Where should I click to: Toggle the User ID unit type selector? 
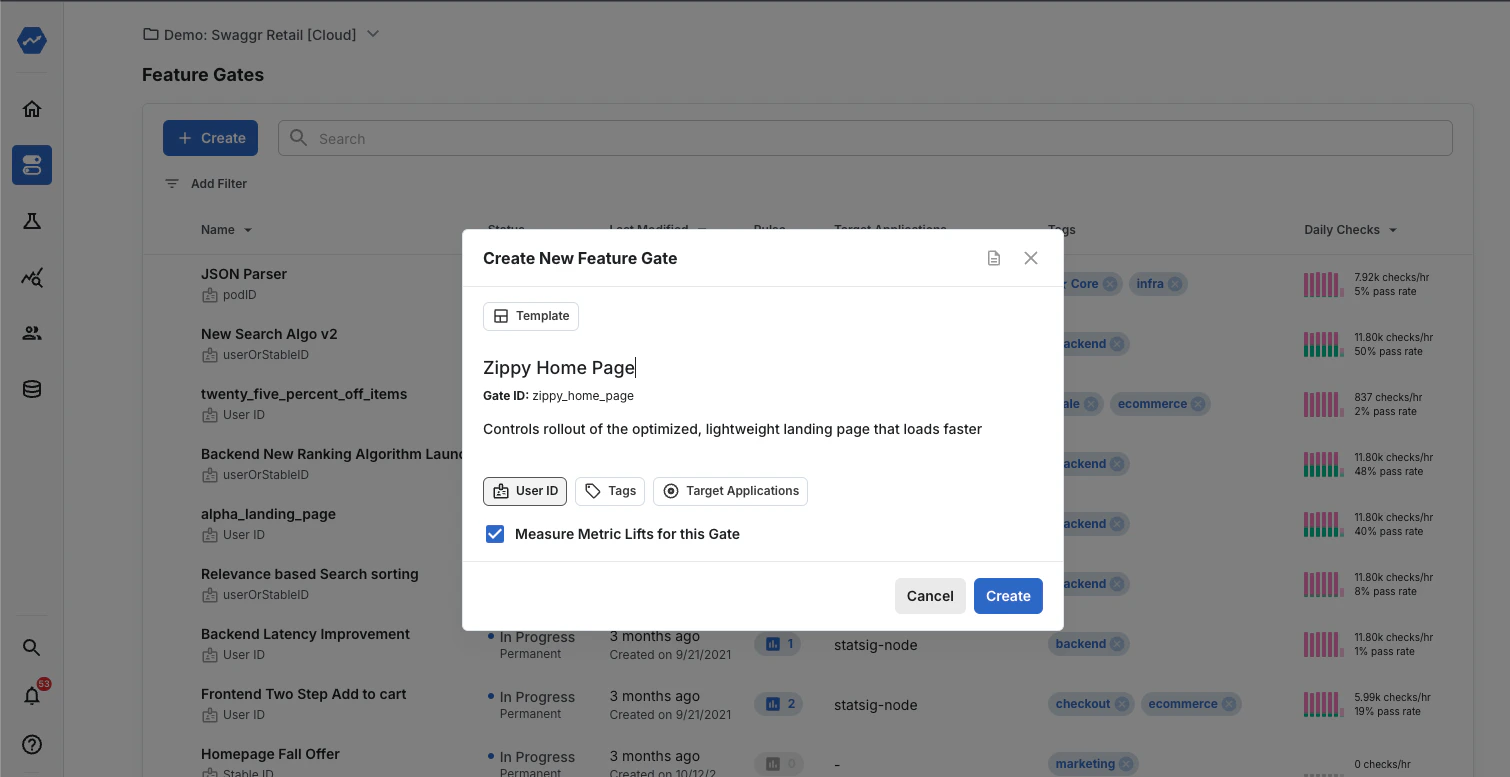(x=524, y=491)
